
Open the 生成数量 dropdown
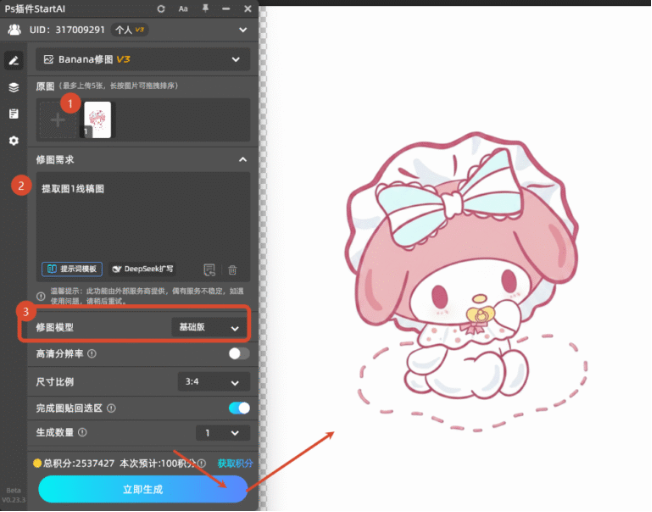(x=223, y=433)
